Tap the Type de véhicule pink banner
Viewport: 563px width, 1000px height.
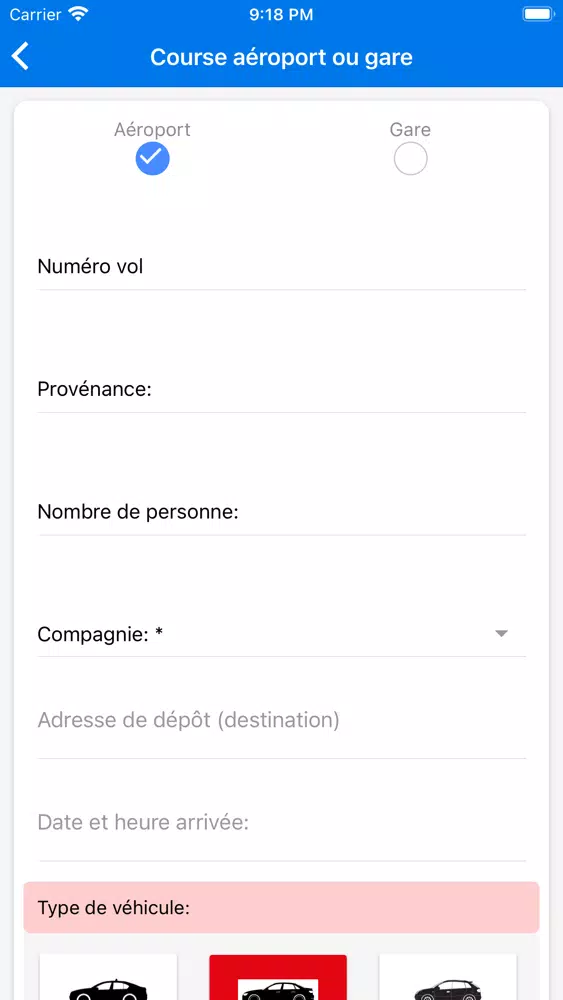coord(281,908)
